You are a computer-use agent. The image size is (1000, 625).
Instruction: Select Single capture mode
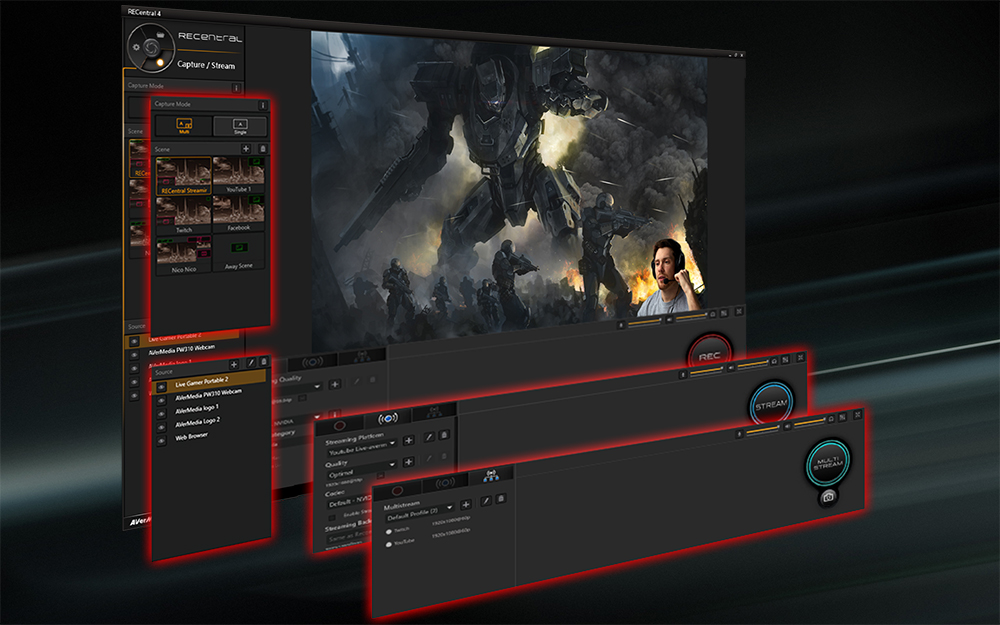pos(240,126)
